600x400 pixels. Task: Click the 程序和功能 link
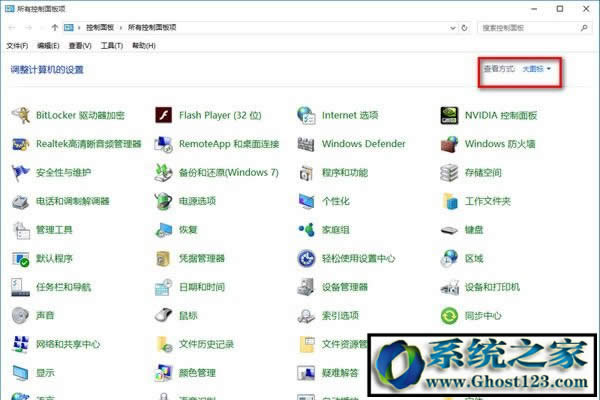pos(344,172)
